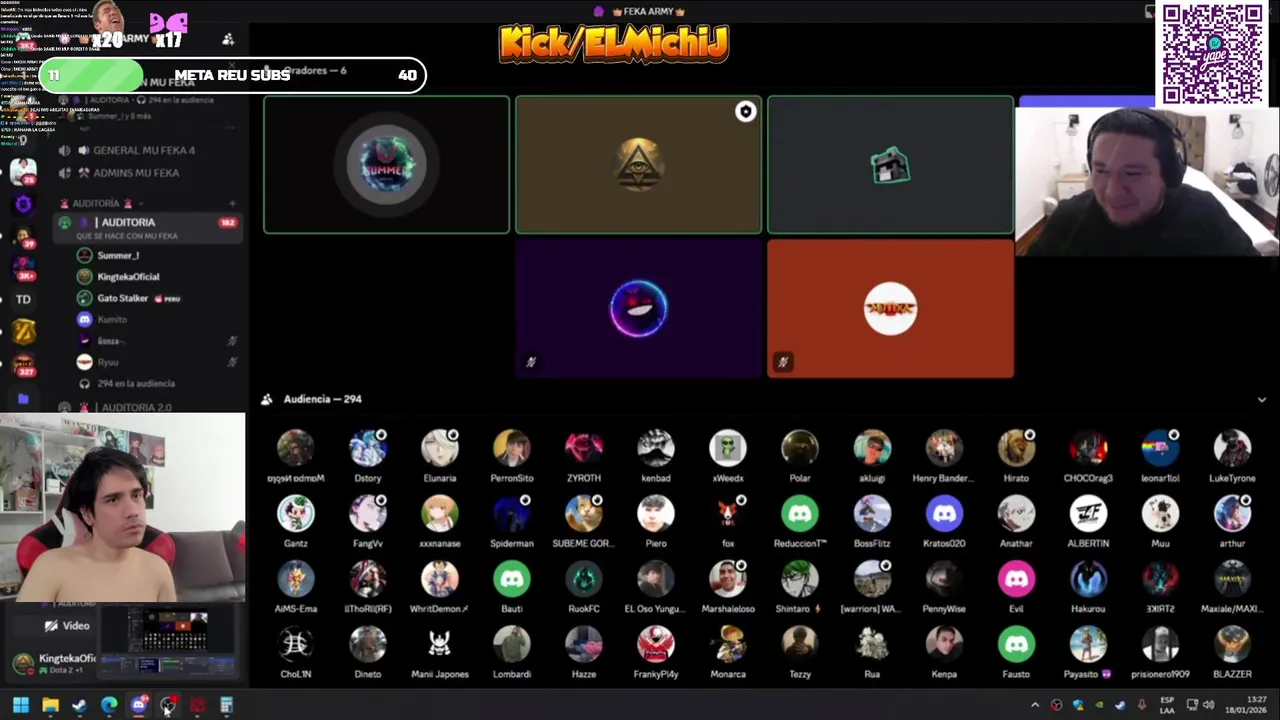Open Piero's audience avatar

click(656, 513)
